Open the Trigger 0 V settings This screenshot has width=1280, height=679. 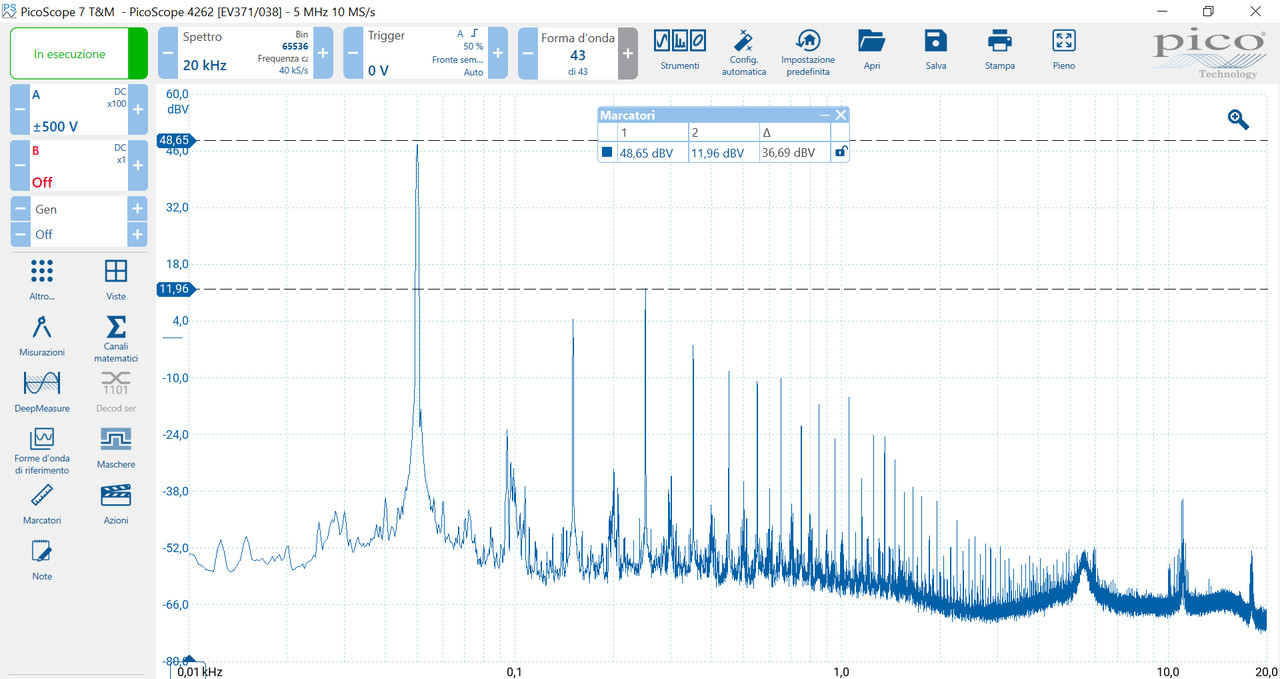(x=425, y=53)
